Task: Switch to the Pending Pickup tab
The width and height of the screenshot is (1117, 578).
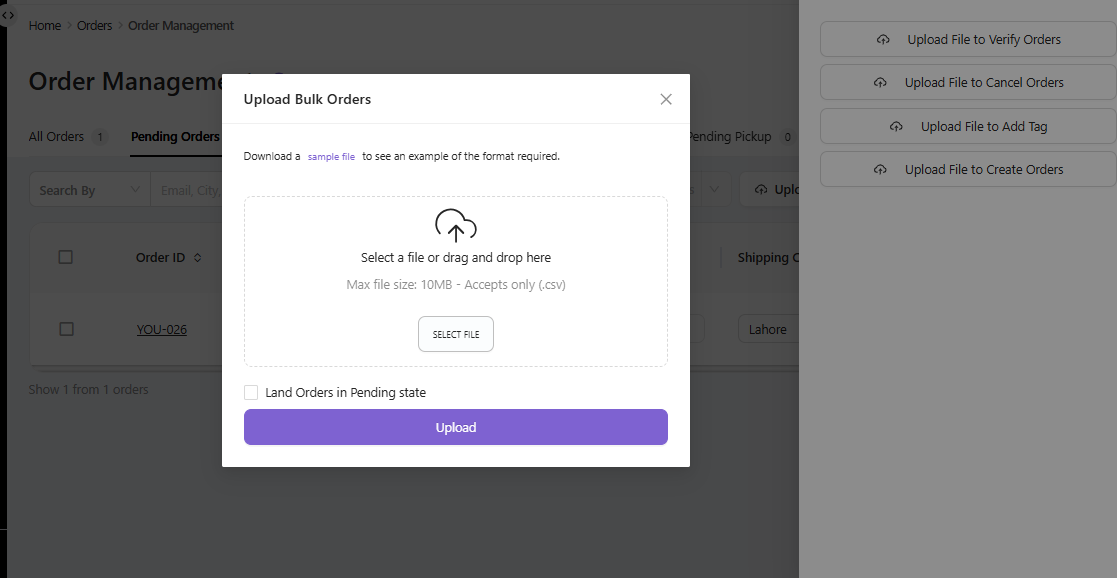Action: click(x=730, y=136)
